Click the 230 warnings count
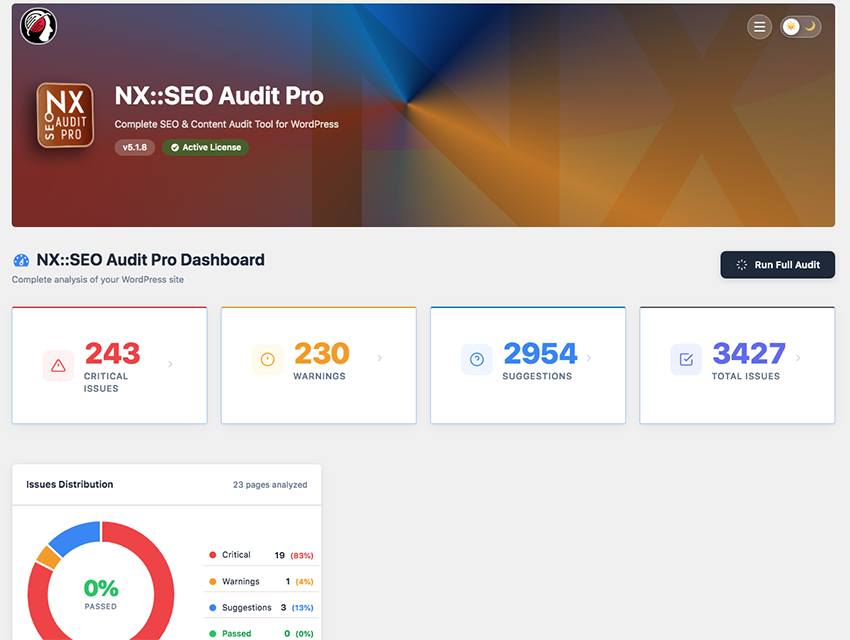The height and width of the screenshot is (640, 850). [321, 353]
